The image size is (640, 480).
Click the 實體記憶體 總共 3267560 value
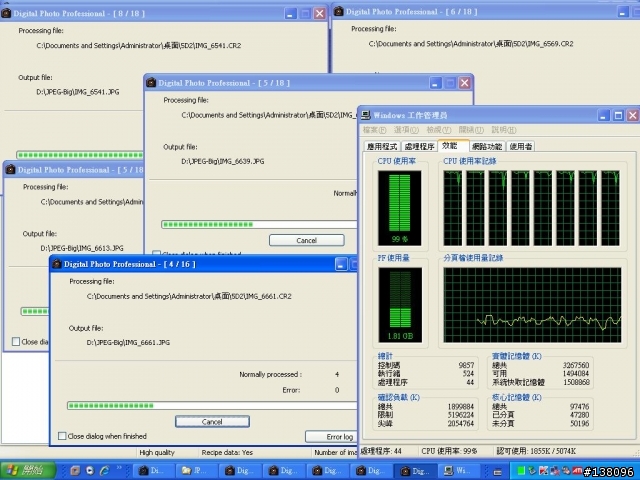pyautogui.click(x=576, y=365)
